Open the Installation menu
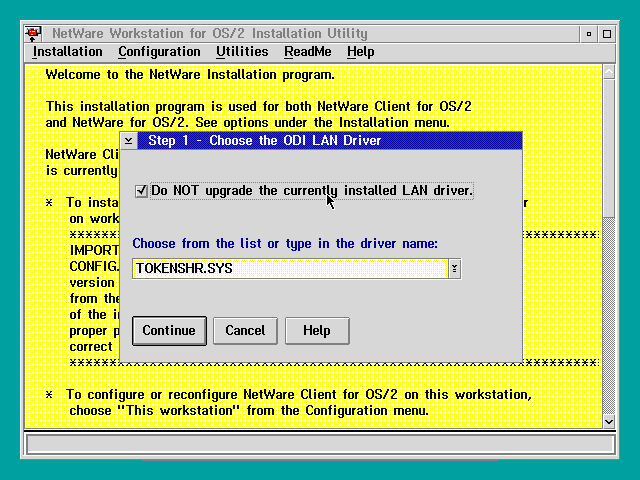Screen dimensions: 640x480 pyautogui.click(x=67, y=52)
